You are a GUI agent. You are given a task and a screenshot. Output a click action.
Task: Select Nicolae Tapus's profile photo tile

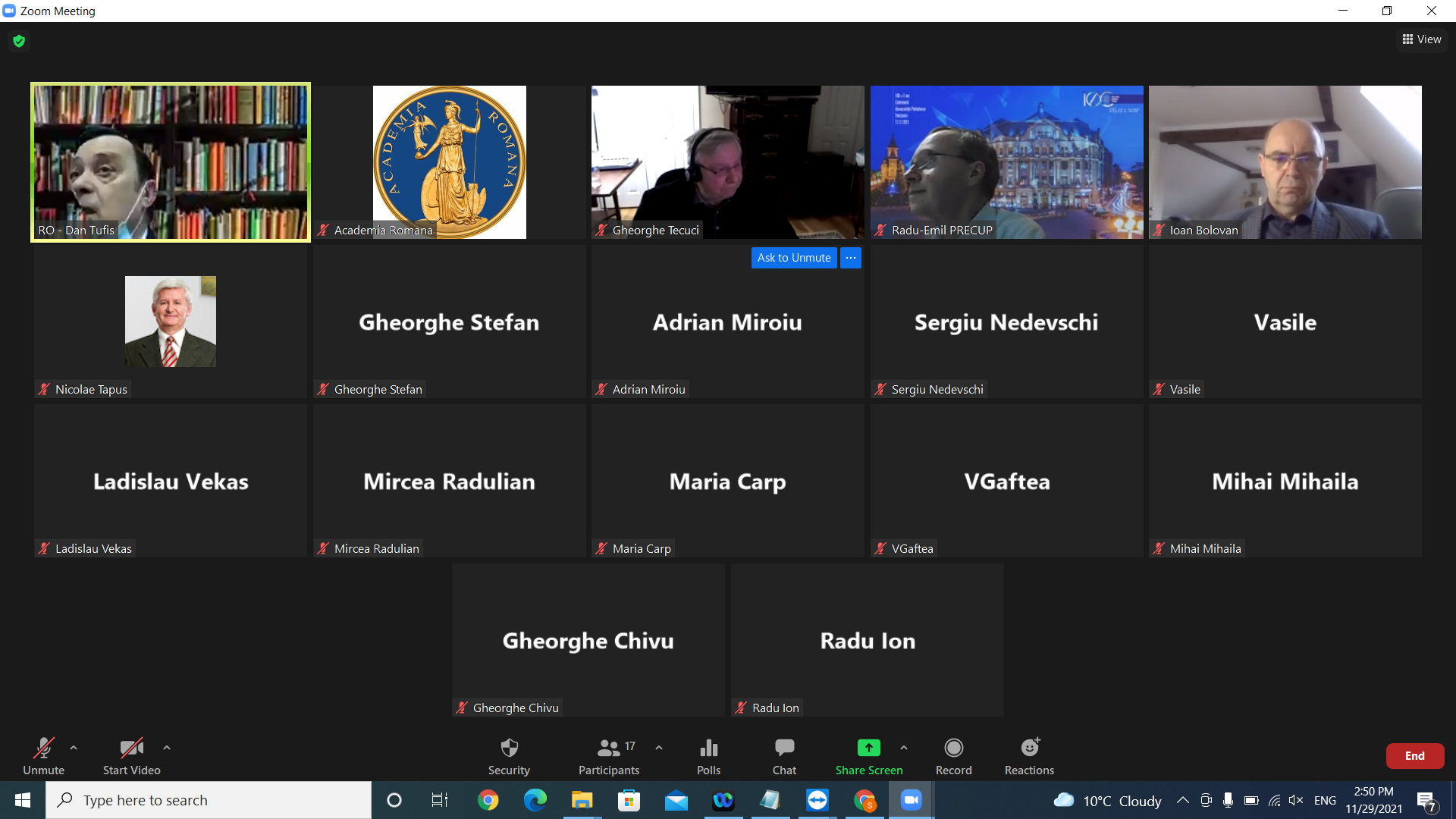[171, 322]
